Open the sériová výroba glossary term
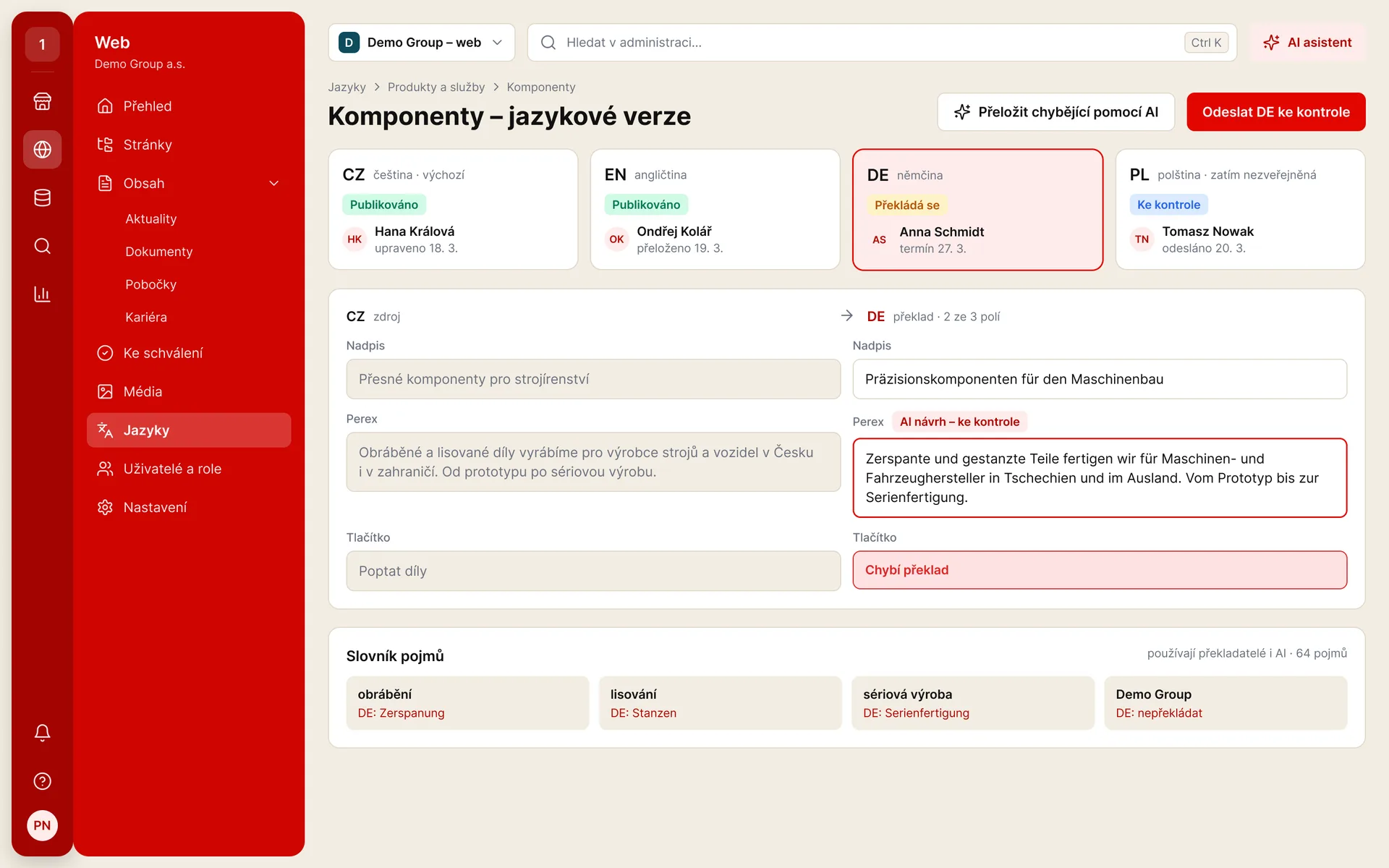This screenshot has width=1389, height=868. click(x=973, y=703)
